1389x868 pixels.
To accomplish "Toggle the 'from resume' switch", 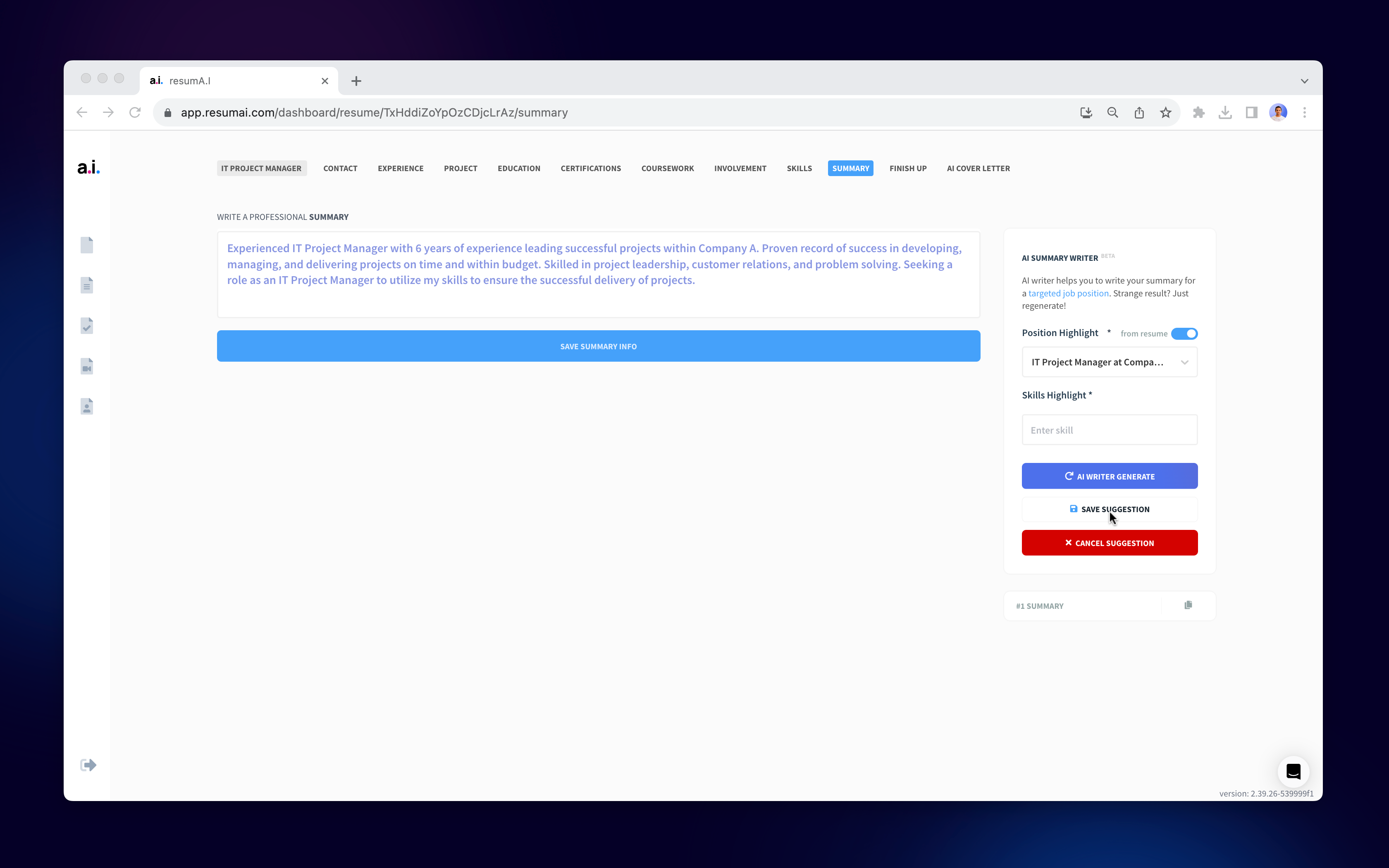I will pyautogui.click(x=1184, y=334).
